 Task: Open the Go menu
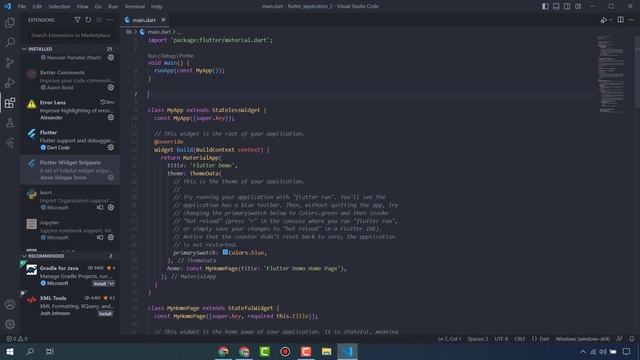click(98, 7)
